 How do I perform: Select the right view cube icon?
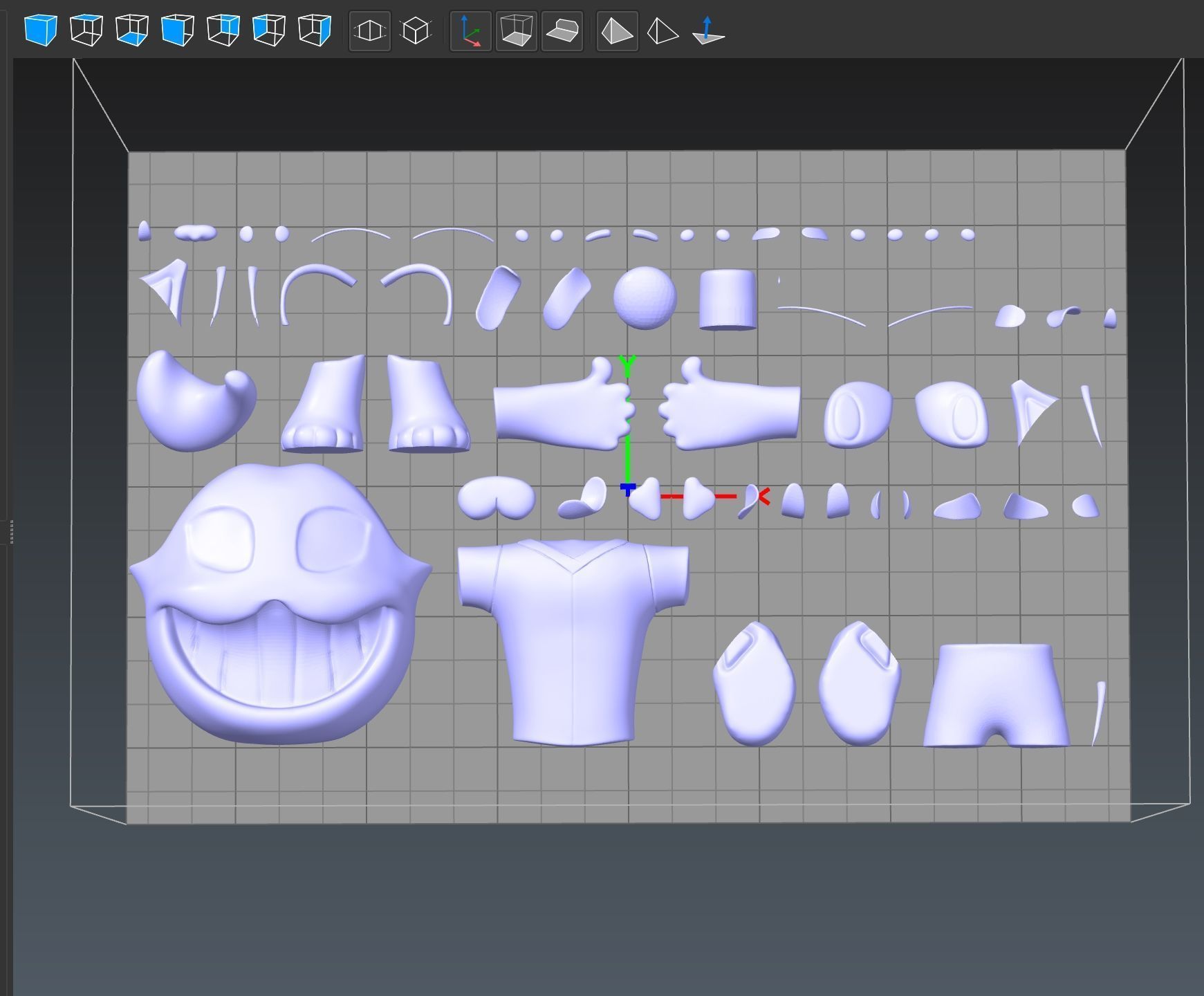point(314,31)
